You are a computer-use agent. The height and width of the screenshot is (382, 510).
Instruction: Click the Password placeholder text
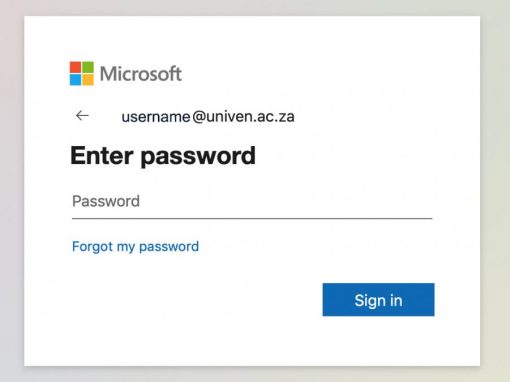106,201
